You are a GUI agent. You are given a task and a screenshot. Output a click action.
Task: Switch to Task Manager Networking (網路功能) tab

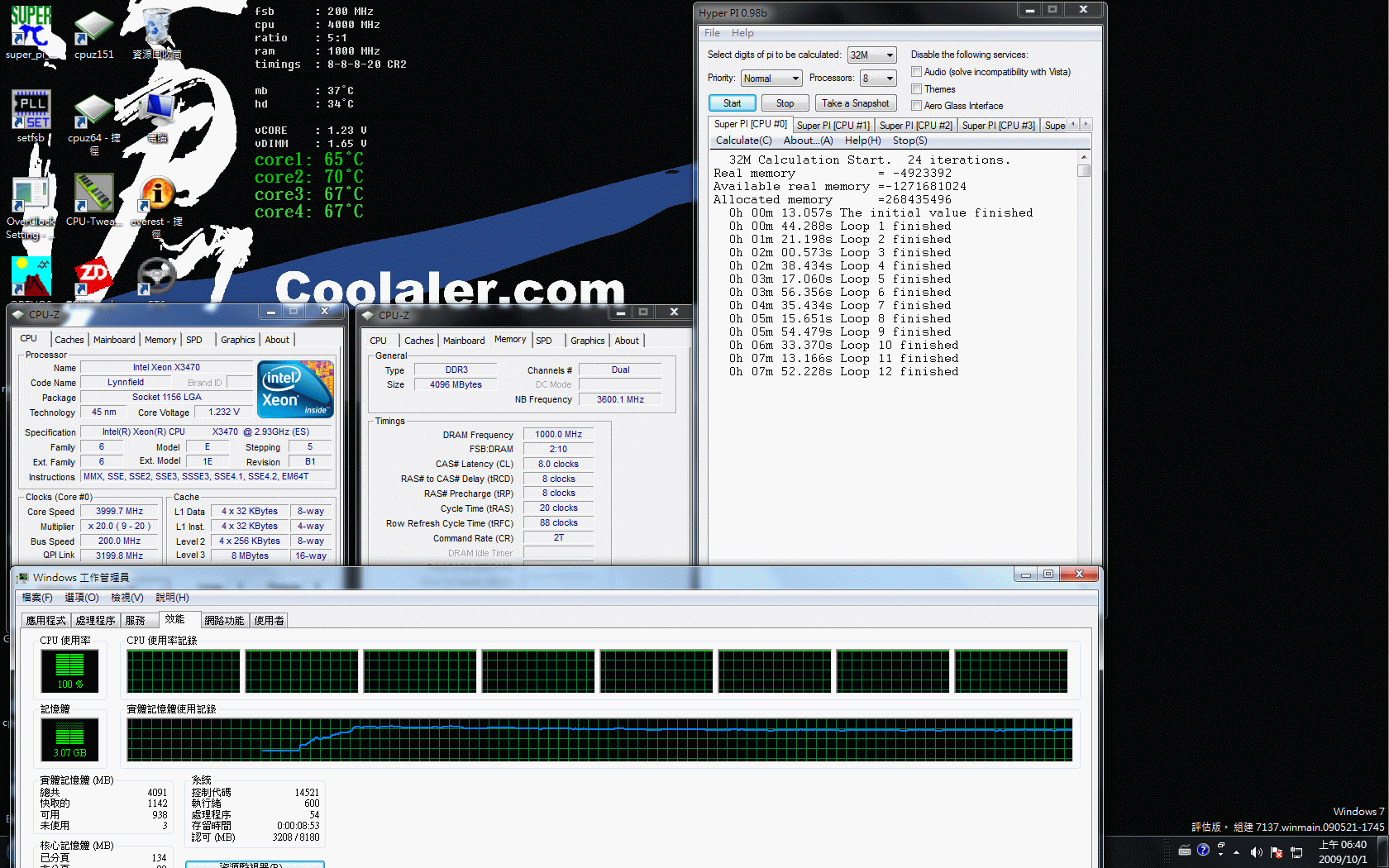(224, 620)
